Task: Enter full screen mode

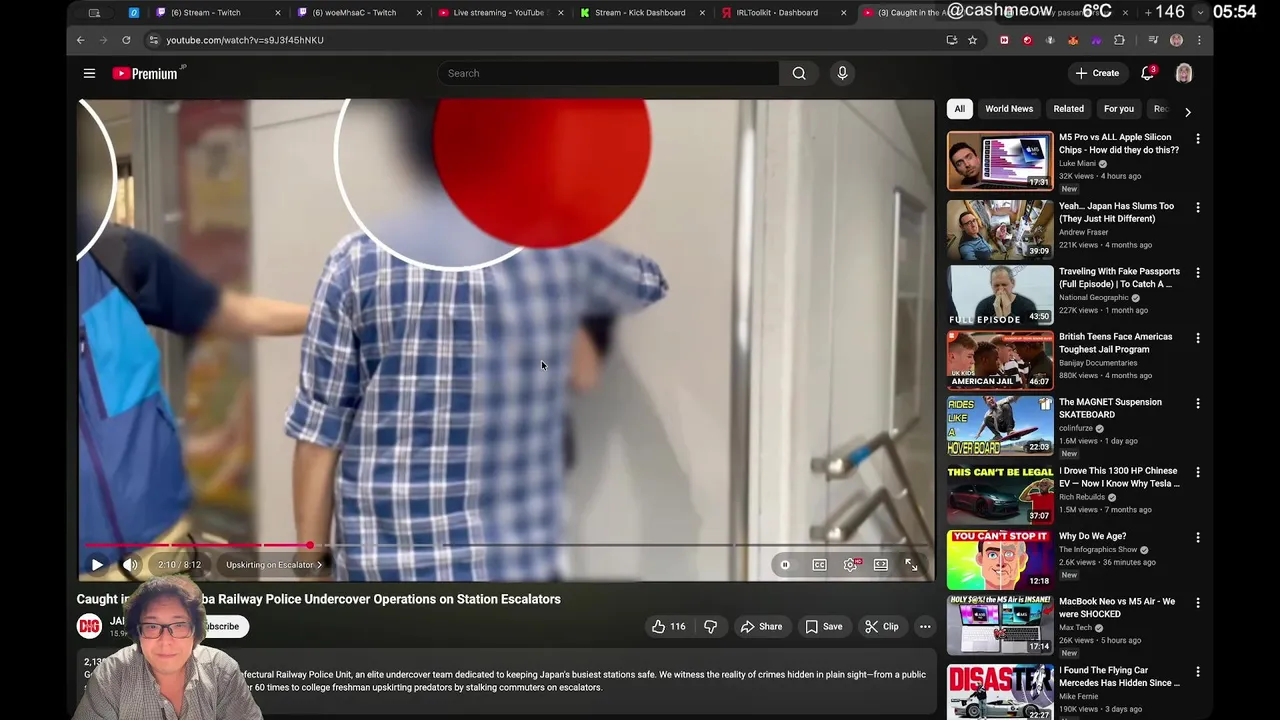Action: pos(911,565)
